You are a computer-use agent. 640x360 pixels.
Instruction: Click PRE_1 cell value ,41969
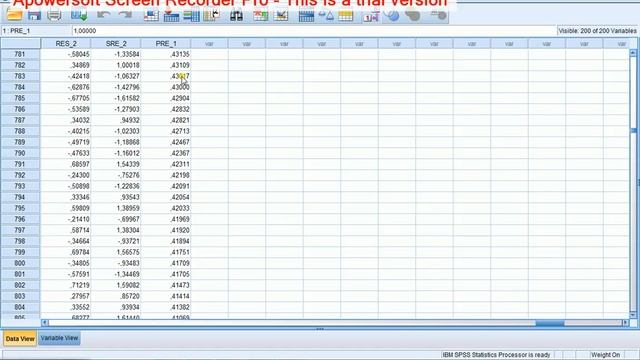[x=166, y=219]
